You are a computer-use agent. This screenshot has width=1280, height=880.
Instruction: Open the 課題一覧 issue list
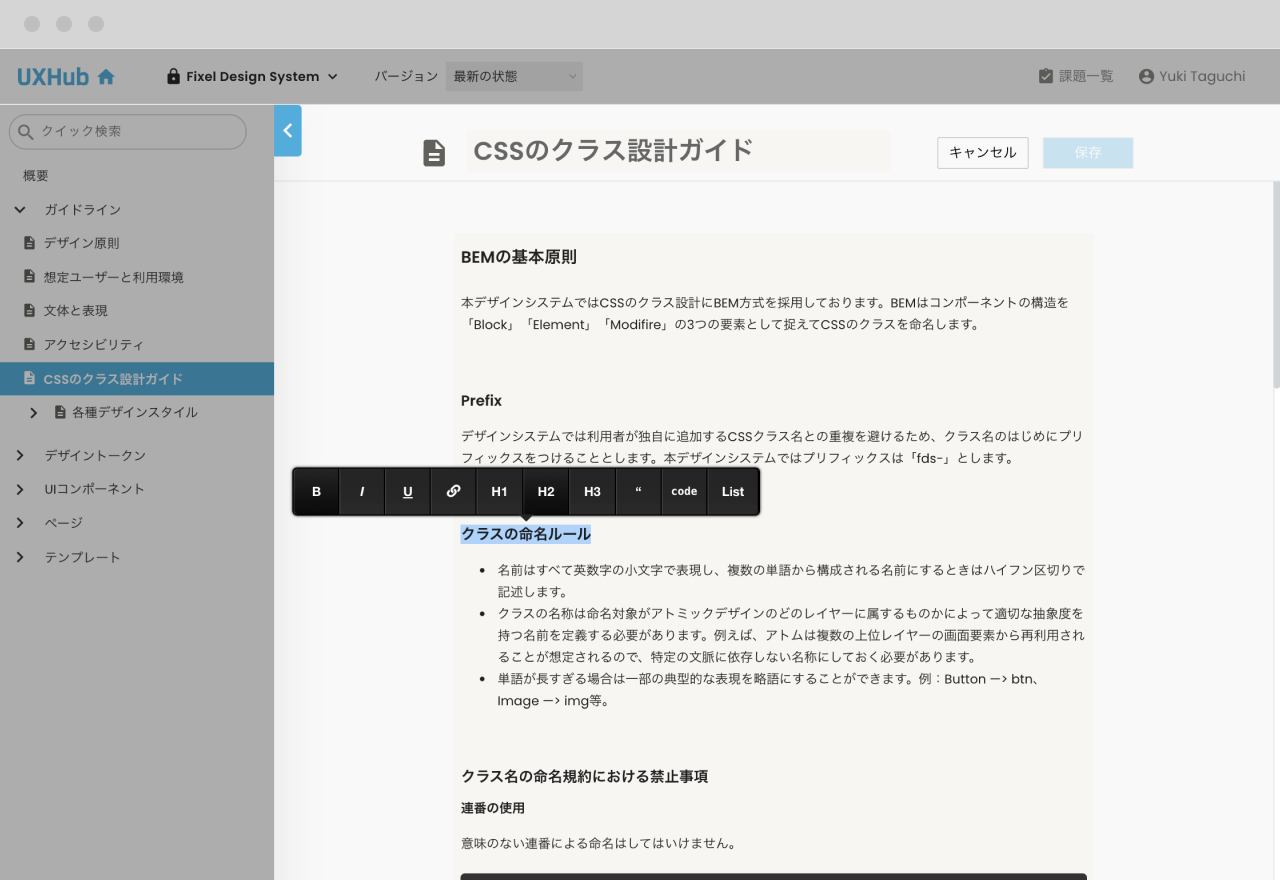(1076, 77)
